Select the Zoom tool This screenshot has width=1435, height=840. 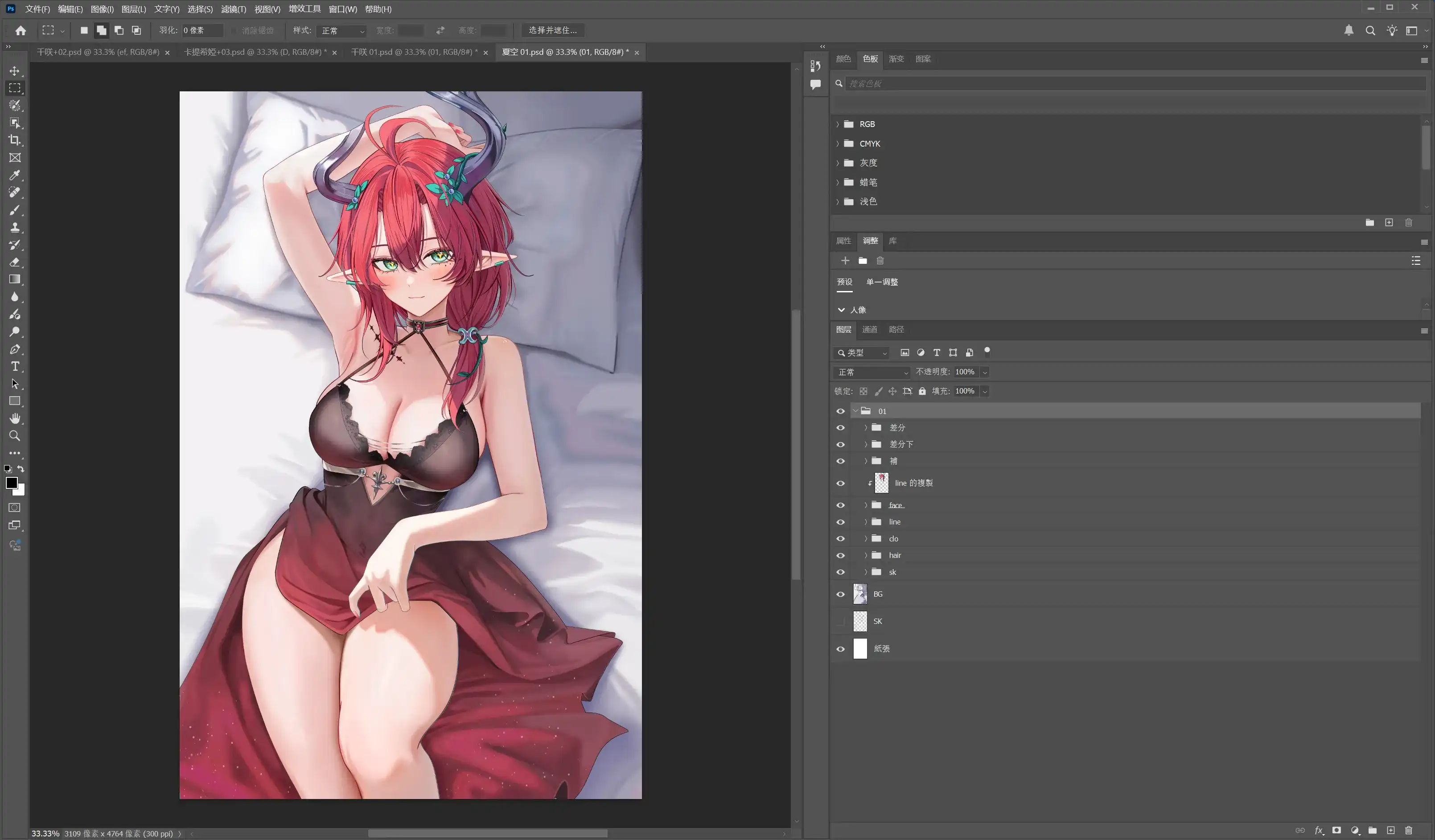click(15, 436)
